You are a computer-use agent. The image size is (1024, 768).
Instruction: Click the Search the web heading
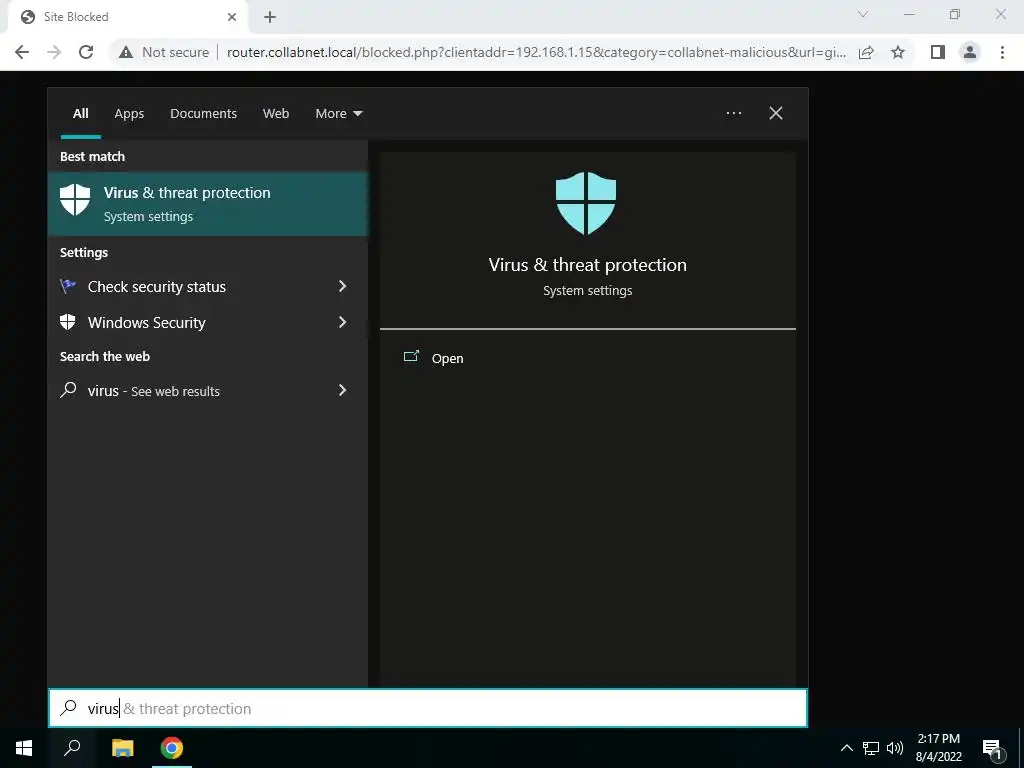coord(105,357)
